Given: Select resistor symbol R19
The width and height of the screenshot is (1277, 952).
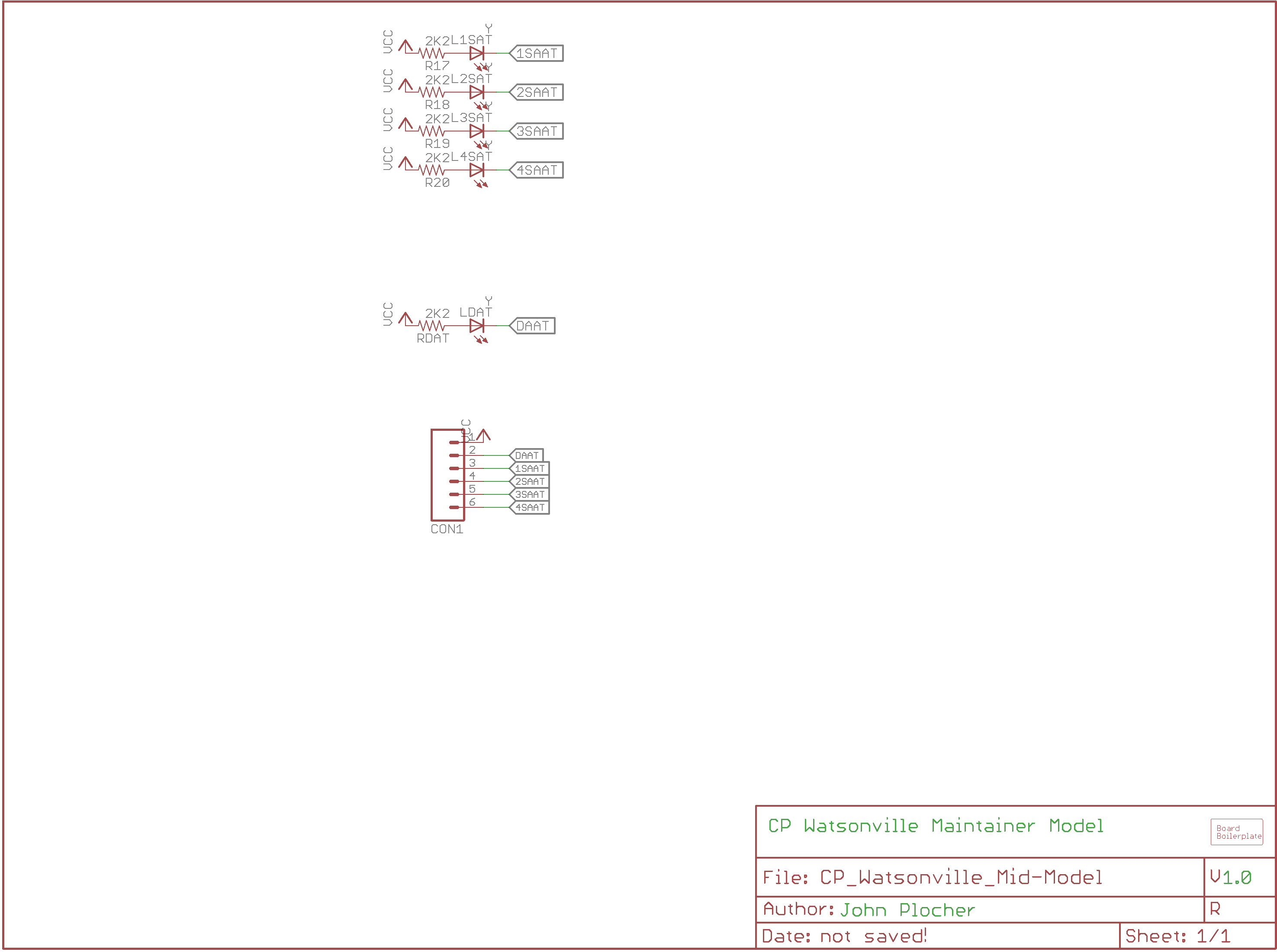Looking at the screenshot, I should (432, 131).
